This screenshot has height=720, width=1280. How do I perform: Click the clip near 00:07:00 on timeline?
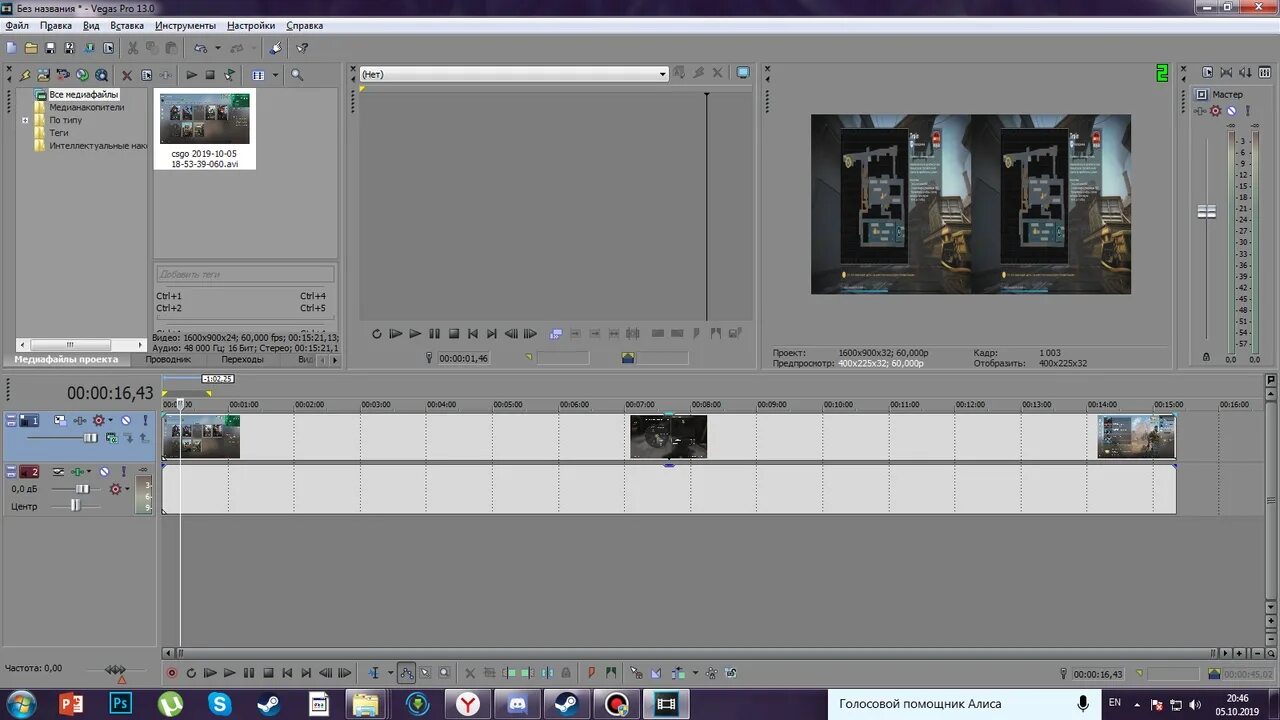(668, 437)
